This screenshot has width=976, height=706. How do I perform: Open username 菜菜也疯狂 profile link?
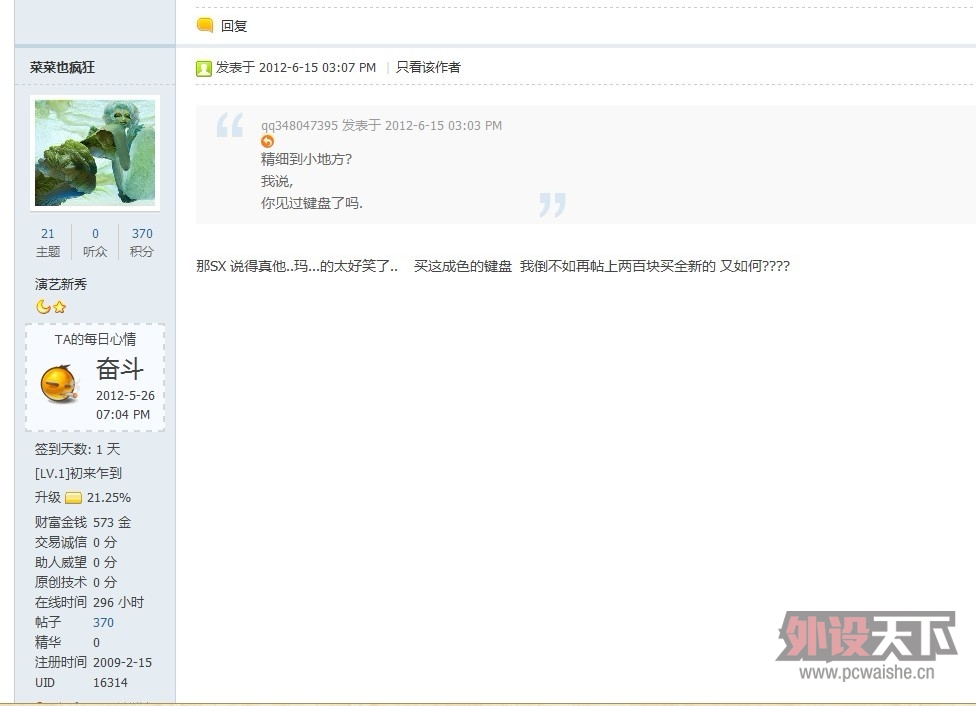pyautogui.click(x=62, y=67)
